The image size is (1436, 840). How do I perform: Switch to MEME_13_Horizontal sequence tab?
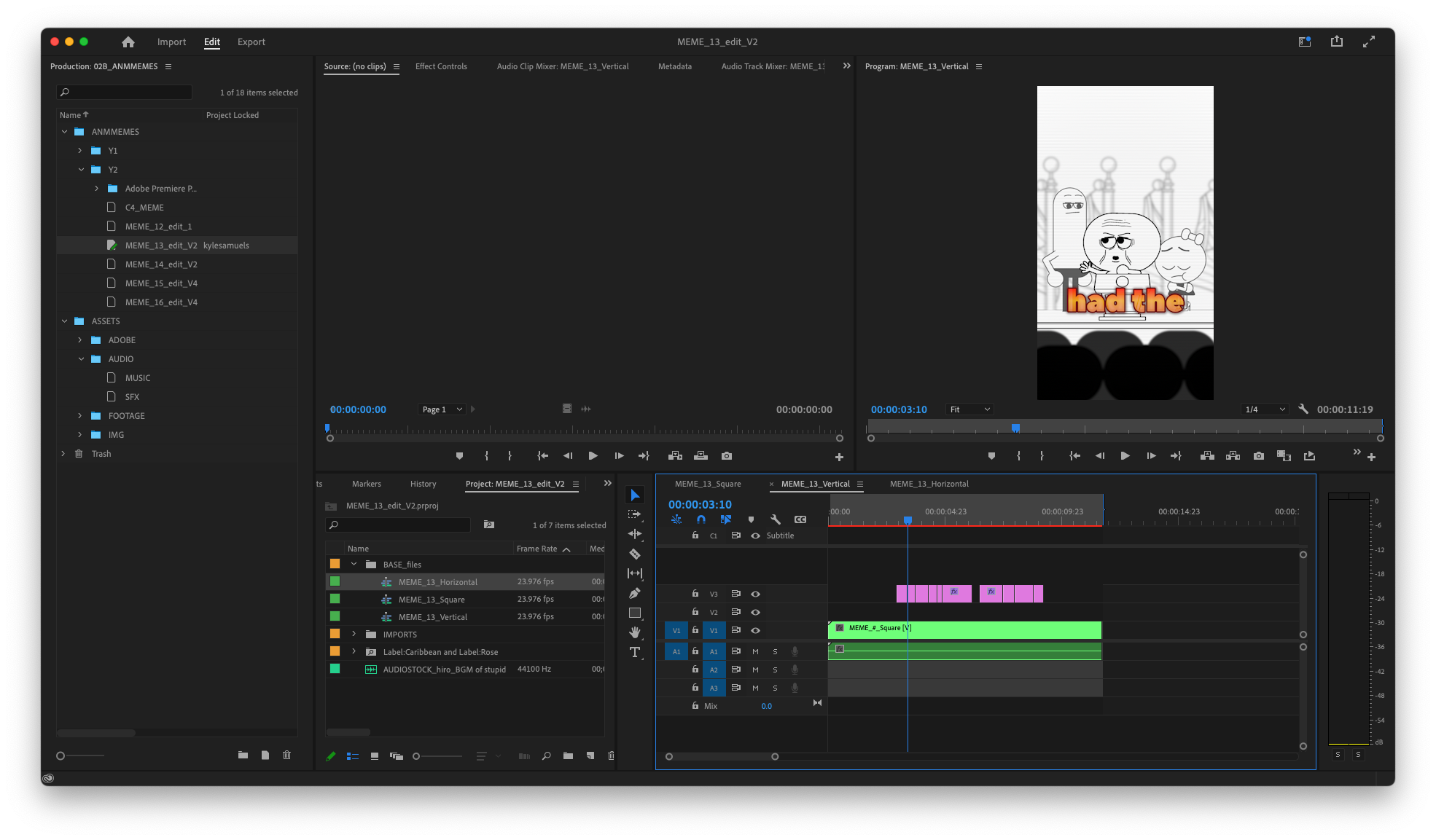929,484
